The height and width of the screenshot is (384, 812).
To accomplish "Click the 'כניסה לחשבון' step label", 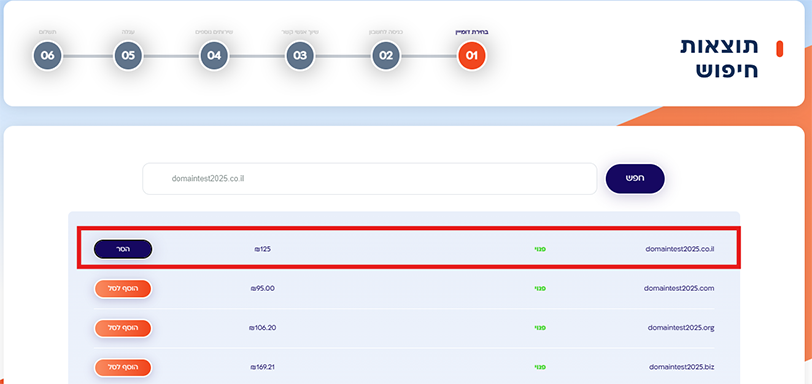I will [x=386, y=32].
